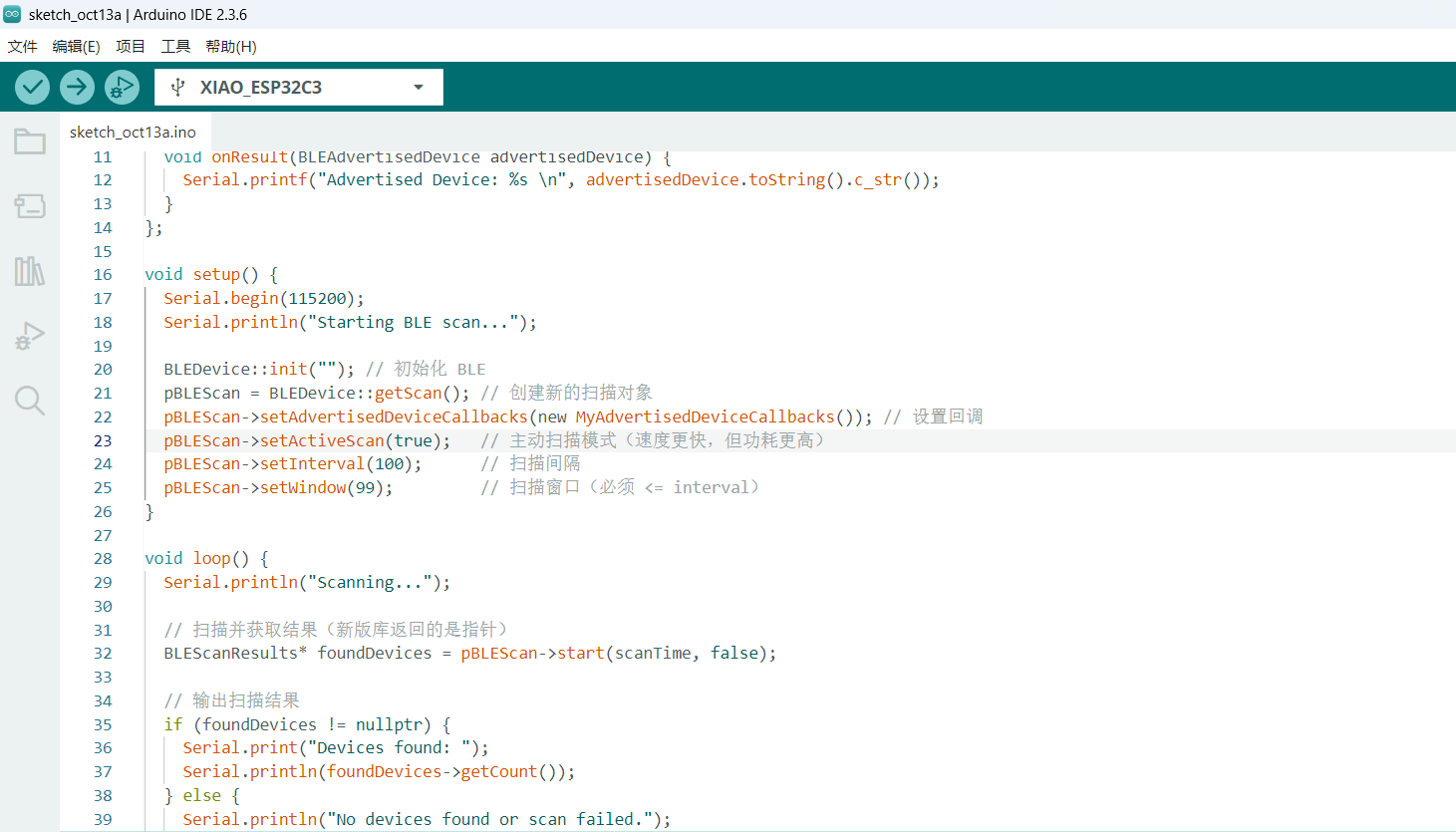
Task: Show the Debug sidebar panel
Action: coord(30,336)
